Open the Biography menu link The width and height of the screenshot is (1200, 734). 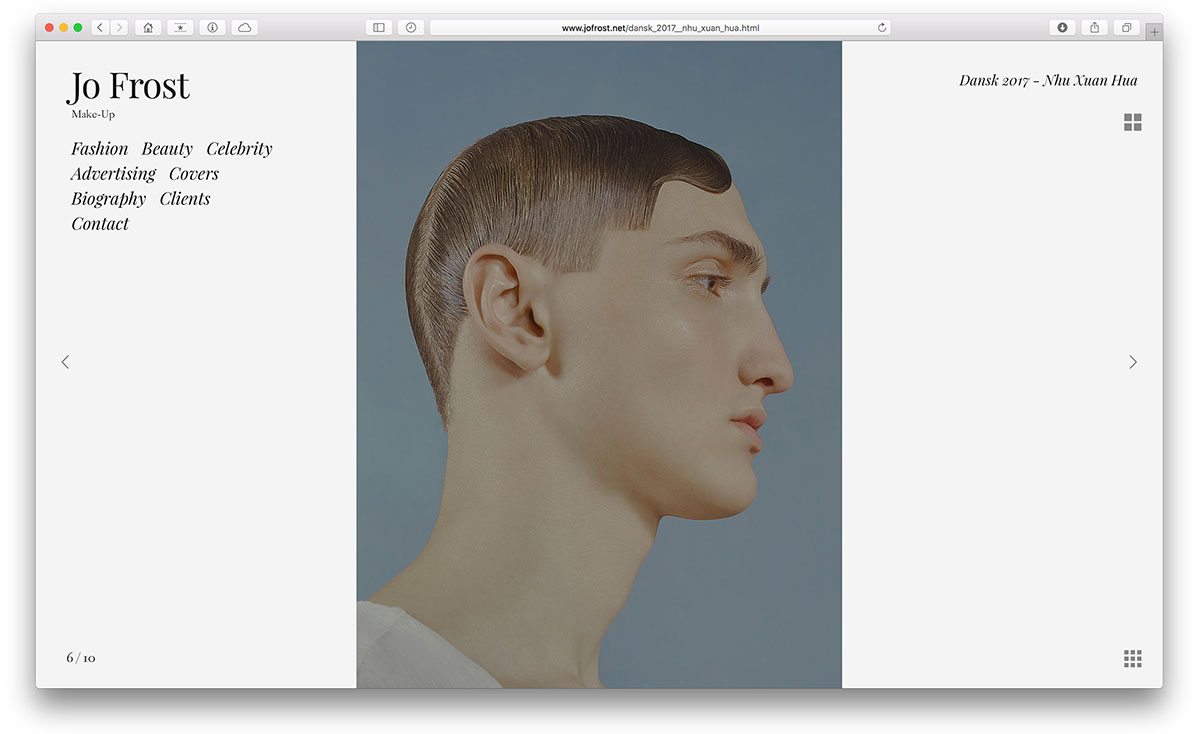109,199
